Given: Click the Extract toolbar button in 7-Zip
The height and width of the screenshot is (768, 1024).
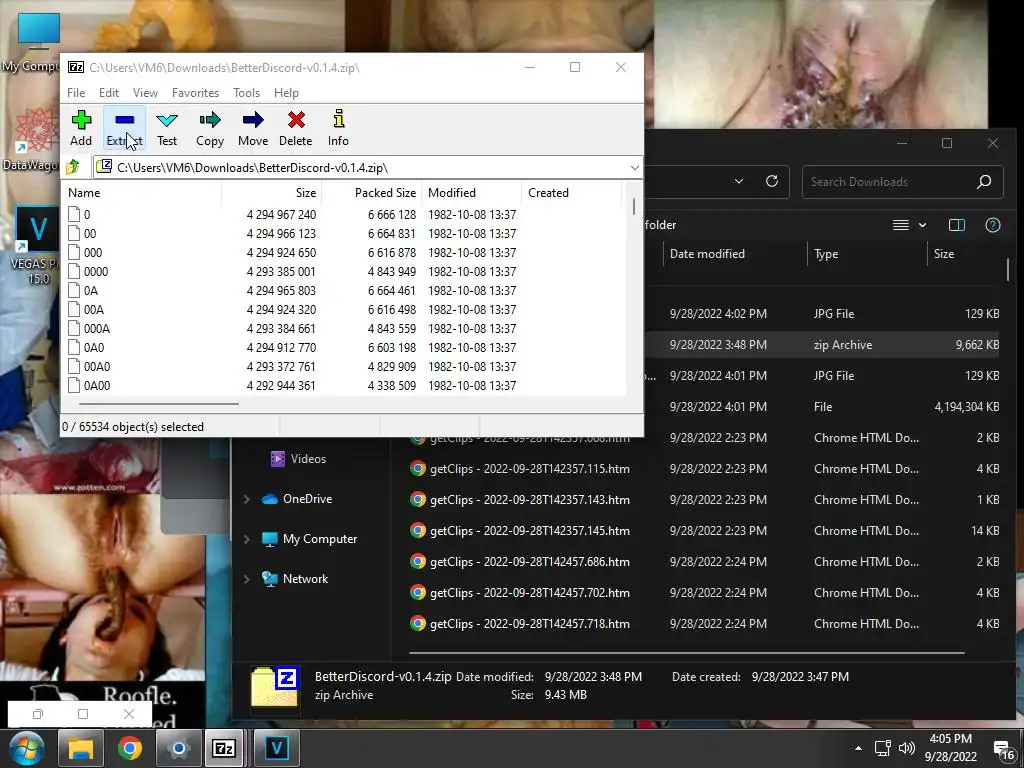Looking at the screenshot, I should 124,128.
